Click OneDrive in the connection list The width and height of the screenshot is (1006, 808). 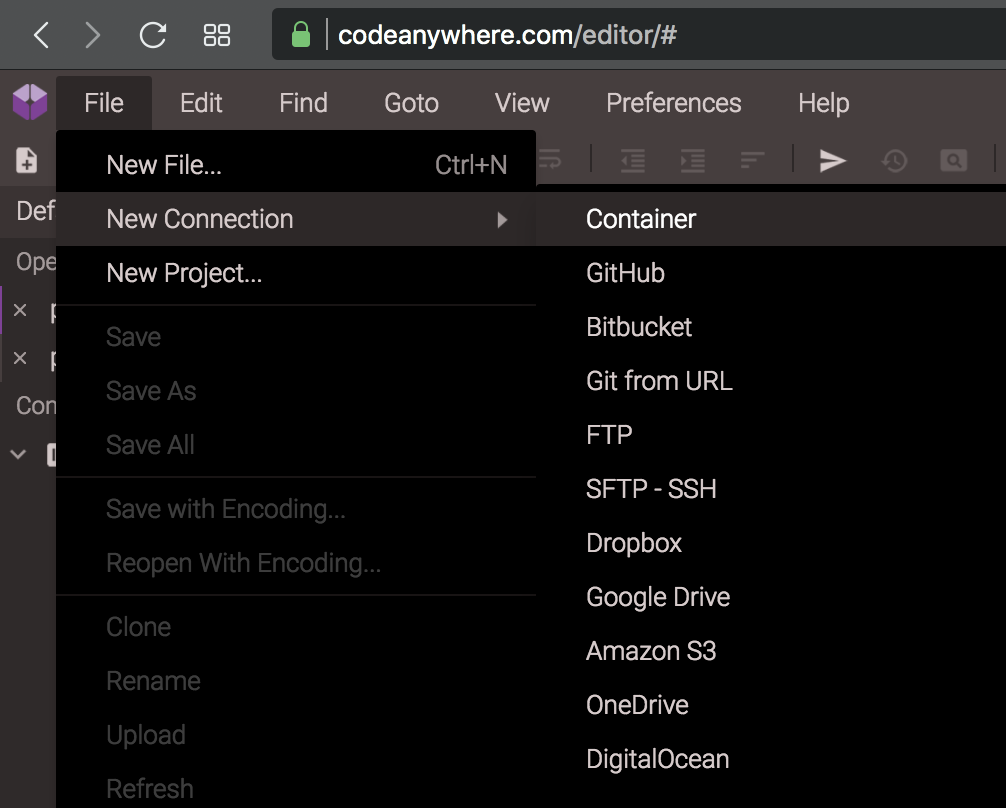[x=771, y=705]
